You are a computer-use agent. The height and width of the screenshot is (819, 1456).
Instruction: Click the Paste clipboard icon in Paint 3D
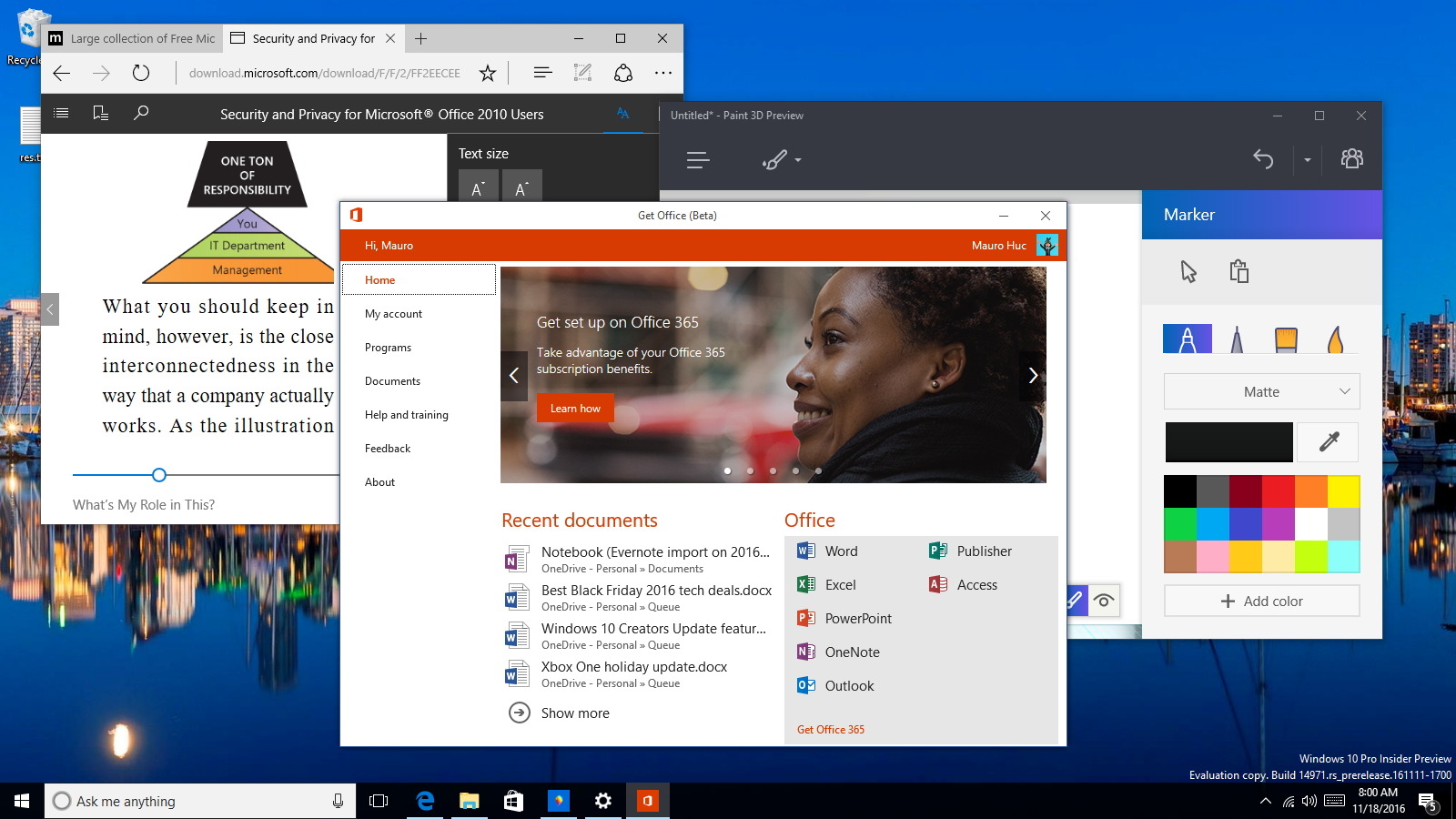(x=1239, y=271)
